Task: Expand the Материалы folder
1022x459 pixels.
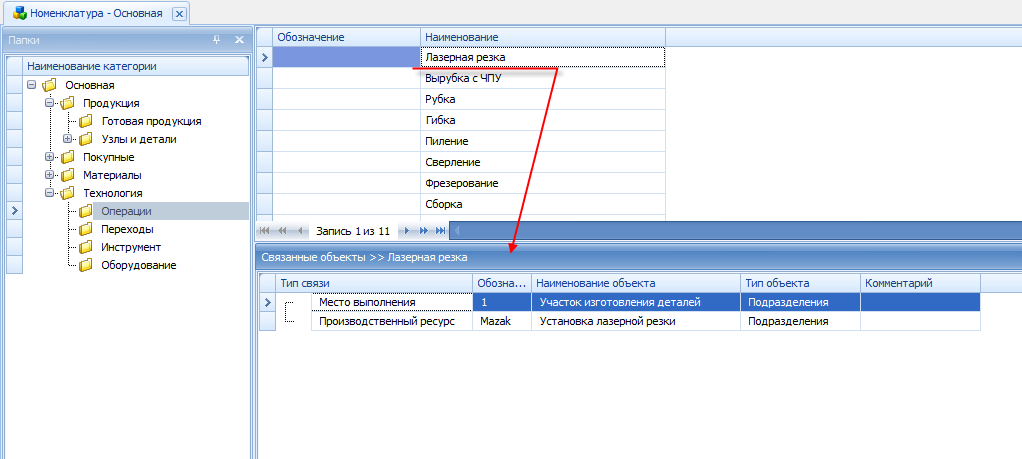Action: (x=49, y=175)
